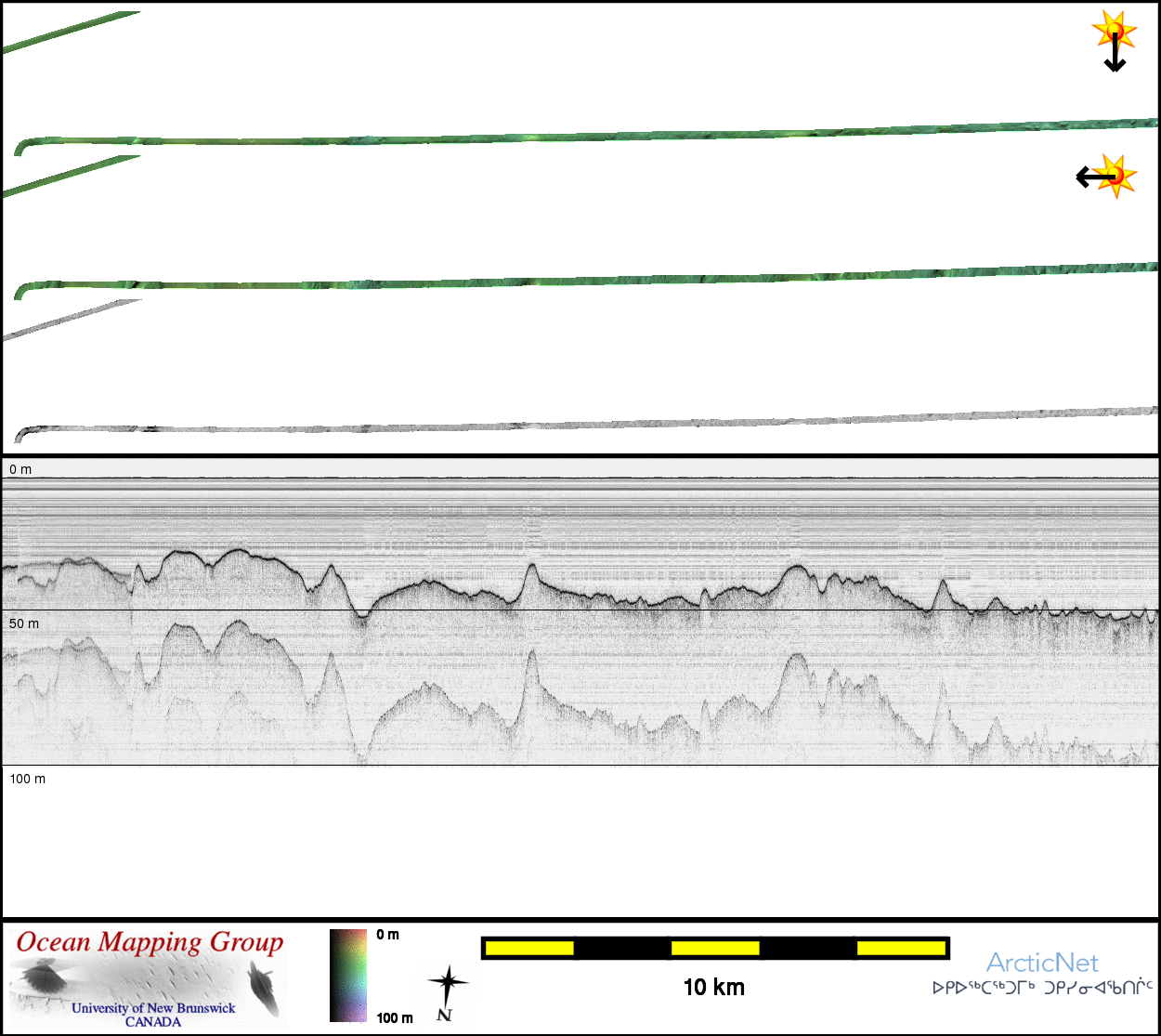Click the Ocean Mapping Group logo title
Screen dimensions: 1161x1036
tap(150, 942)
